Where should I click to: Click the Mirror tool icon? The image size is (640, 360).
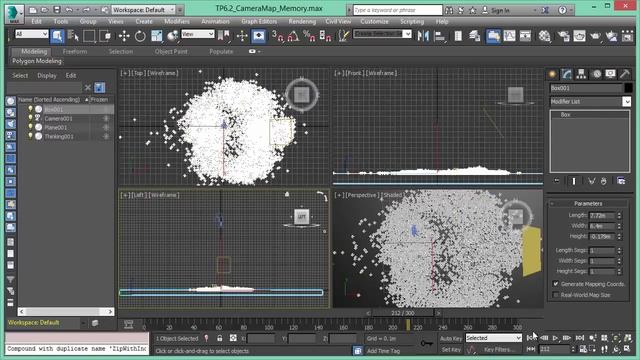[423, 36]
